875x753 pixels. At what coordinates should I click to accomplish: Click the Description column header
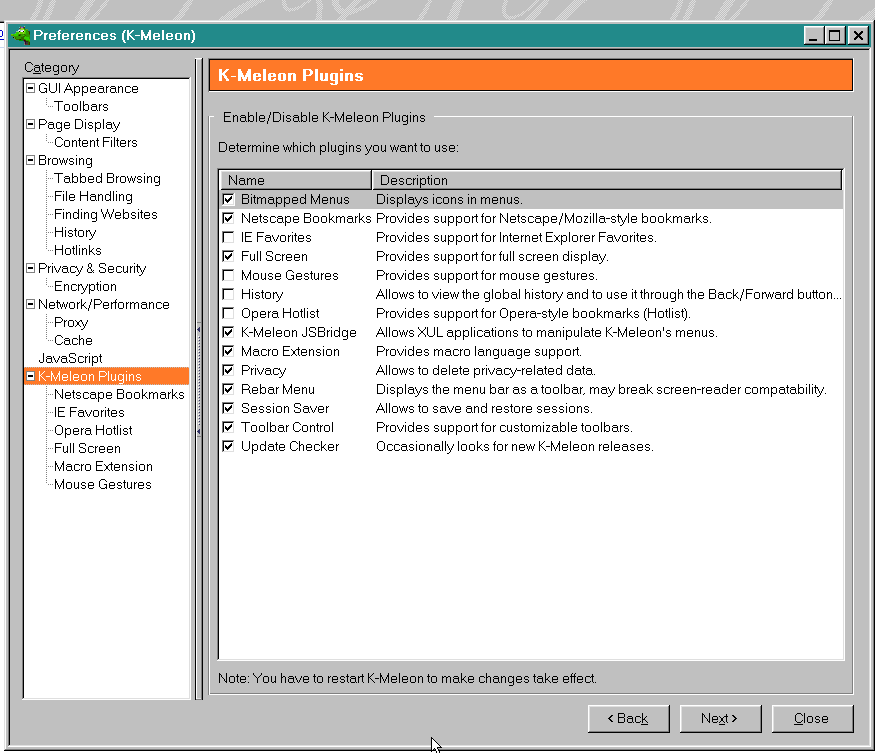[x=606, y=181]
